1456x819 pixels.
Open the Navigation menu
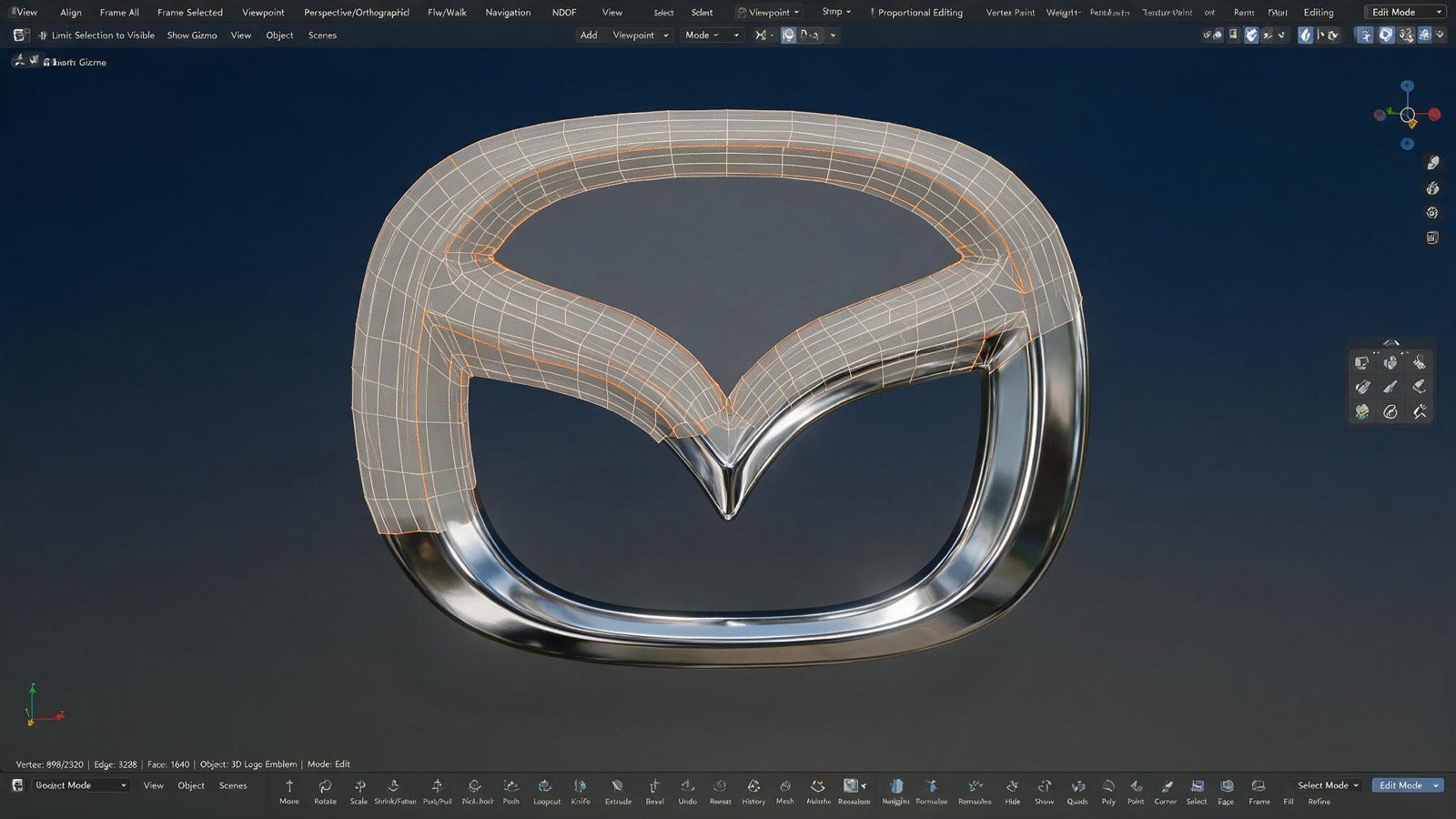click(x=508, y=13)
